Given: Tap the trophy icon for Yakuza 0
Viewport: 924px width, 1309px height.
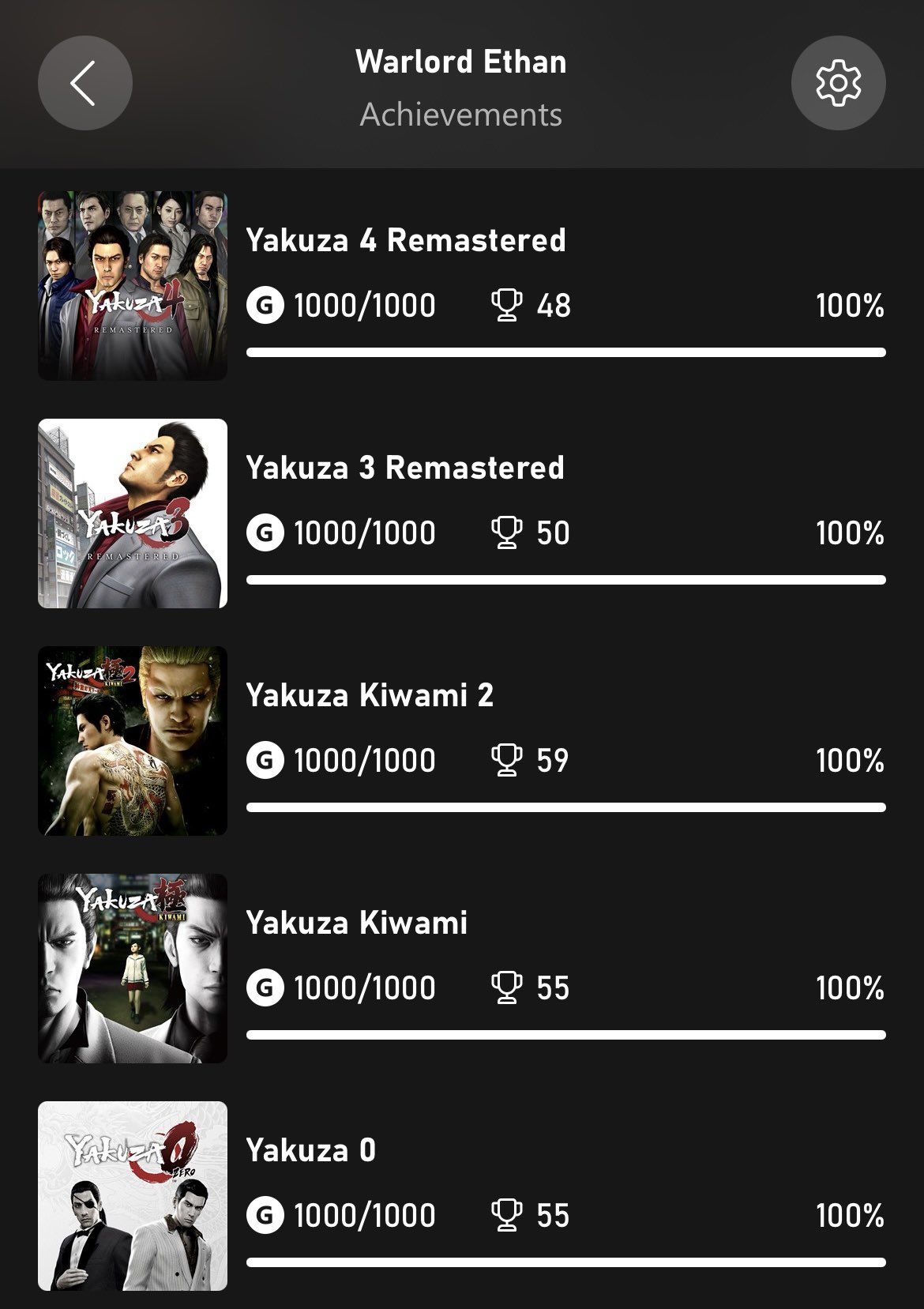Looking at the screenshot, I should 506,1216.
